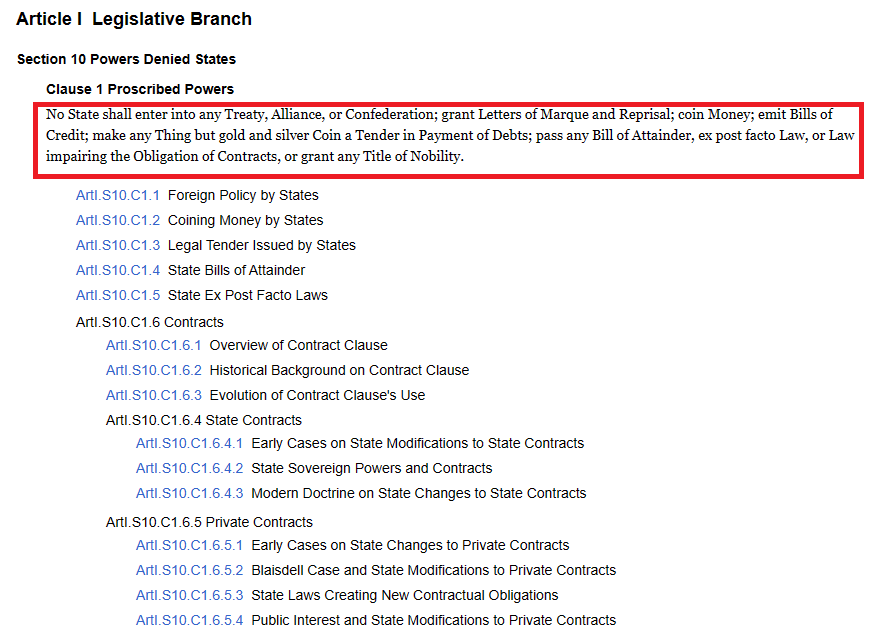Open Historical Background on Contract Clause link

[x=339, y=370]
